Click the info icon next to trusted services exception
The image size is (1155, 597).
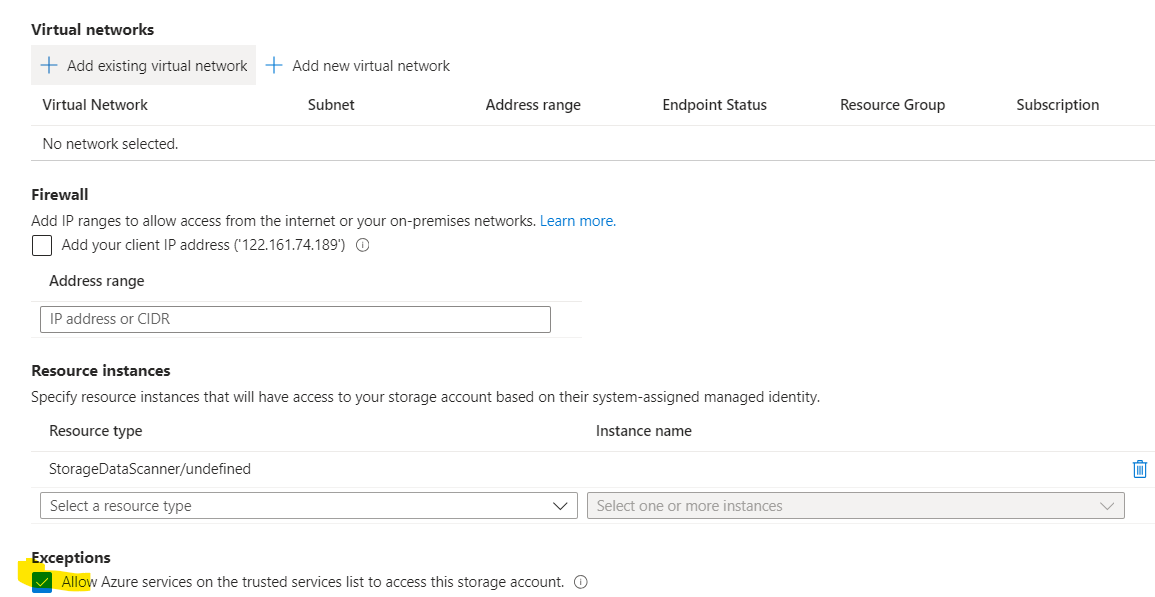[581, 581]
